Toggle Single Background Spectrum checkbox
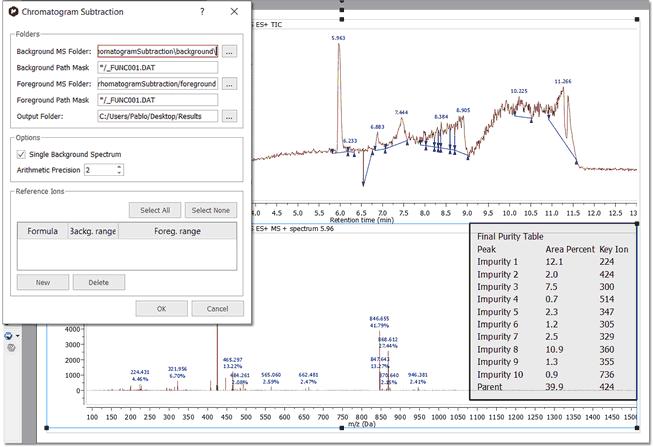Image resolution: width=653 pixels, height=447 pixels. 22,154
